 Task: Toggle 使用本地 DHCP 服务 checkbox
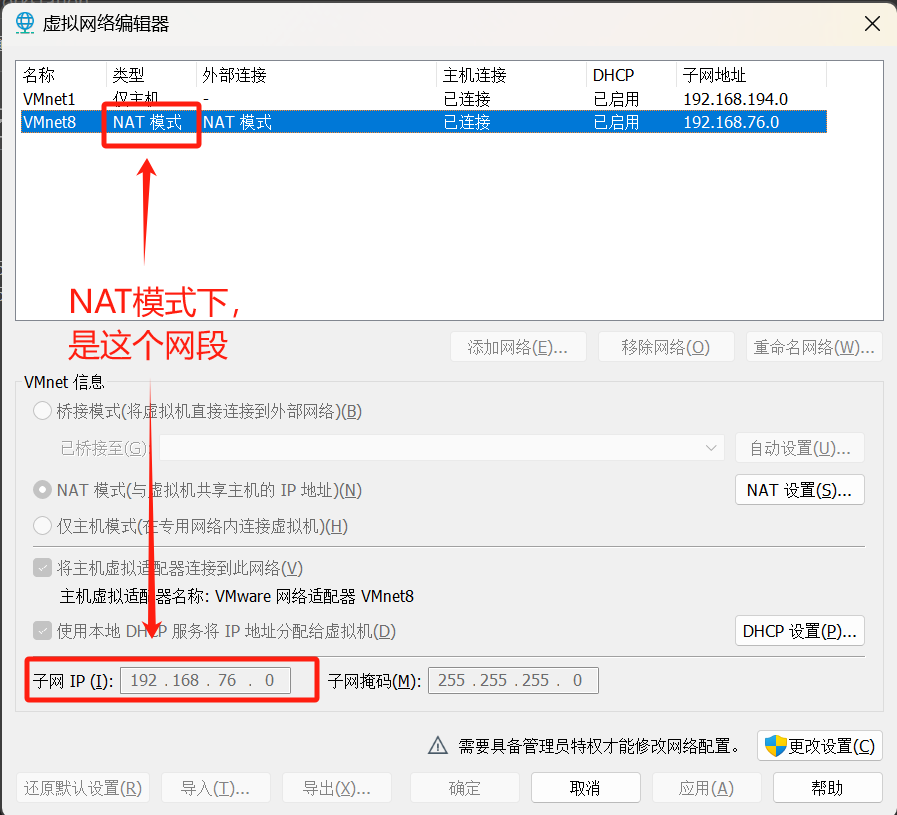42,631
